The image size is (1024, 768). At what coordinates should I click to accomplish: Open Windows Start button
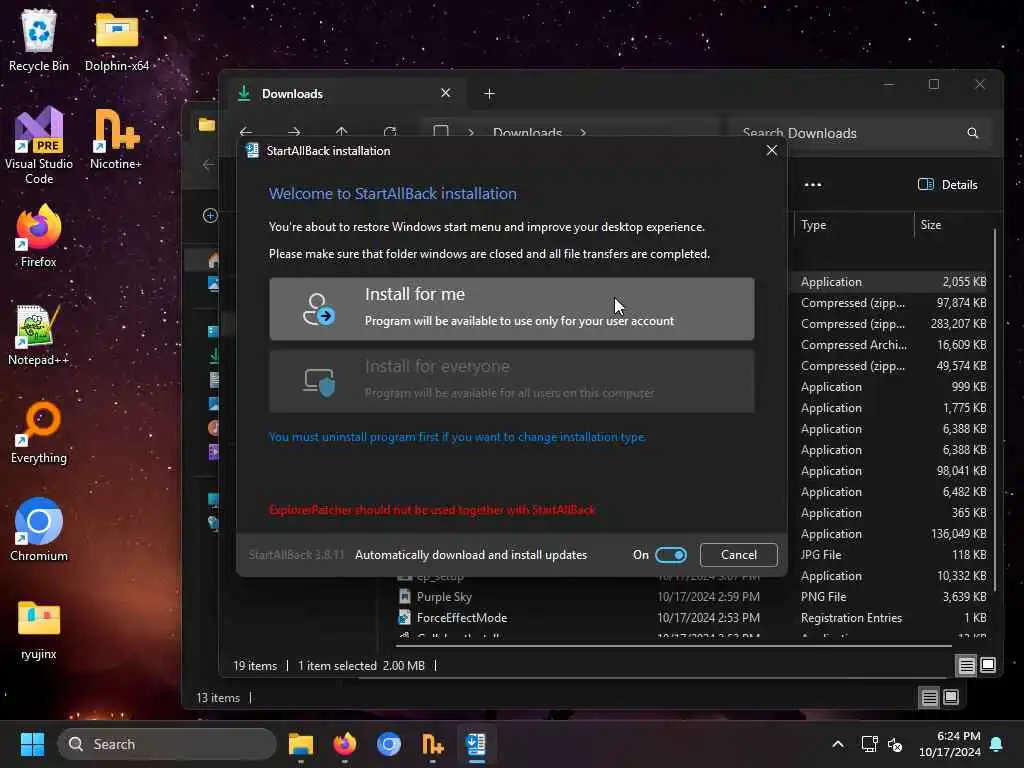tap(32, 744)
